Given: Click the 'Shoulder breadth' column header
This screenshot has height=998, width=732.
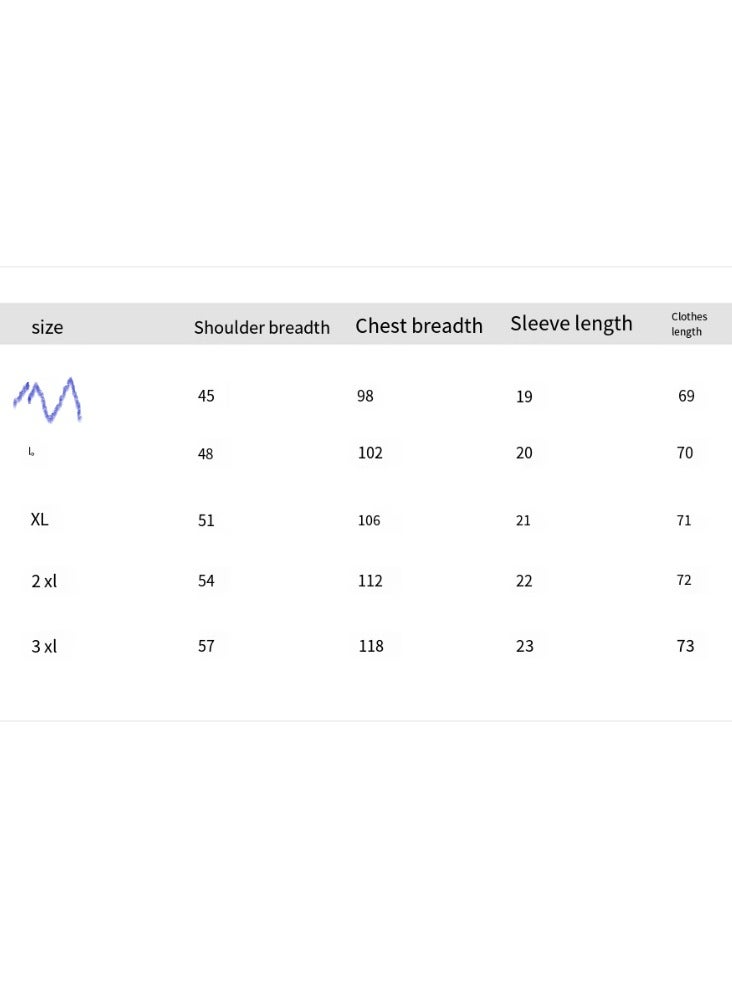Looking at the screenshot, I should click(262, 327).
